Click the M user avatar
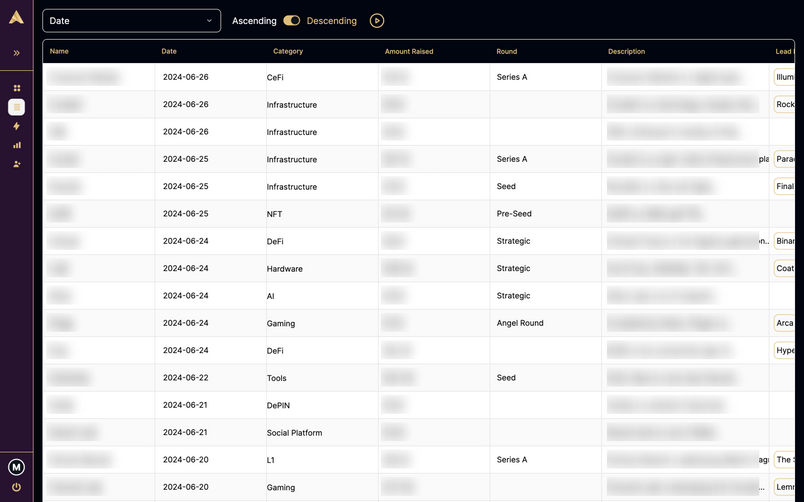The width and height of the screenshot is (804, 502). [x=16, y=467]
